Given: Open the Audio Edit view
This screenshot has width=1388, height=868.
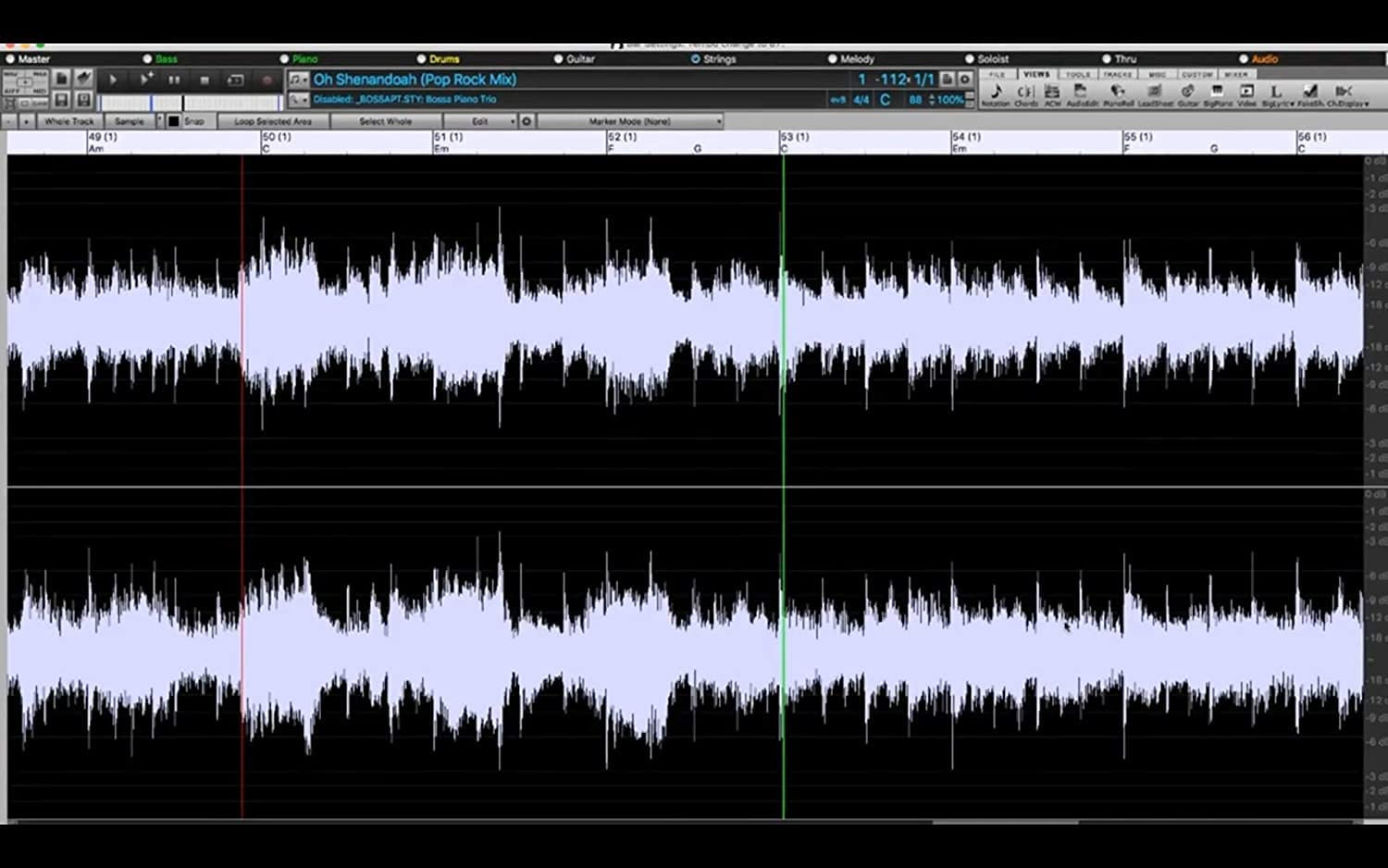Looking at the screenshot, I should pyautogui.click(x=1081, y=93).
